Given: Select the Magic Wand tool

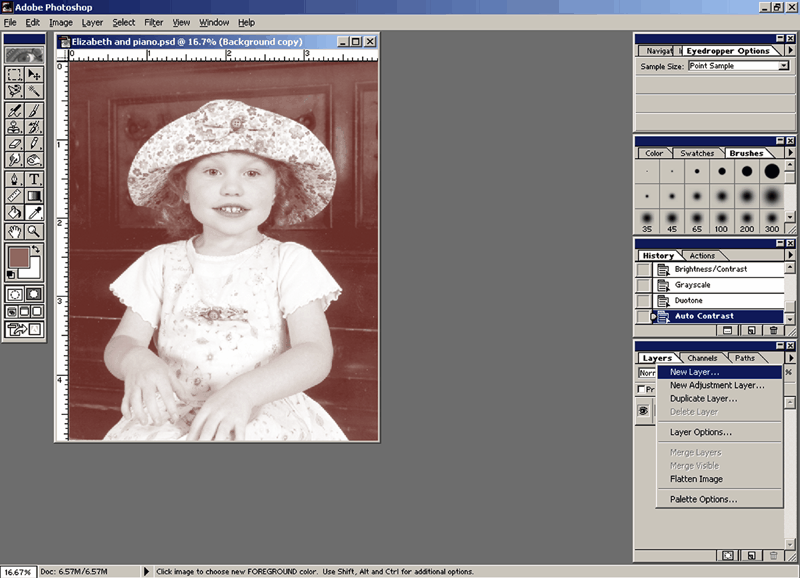Looking at the screenshot, I should [35, 91].
